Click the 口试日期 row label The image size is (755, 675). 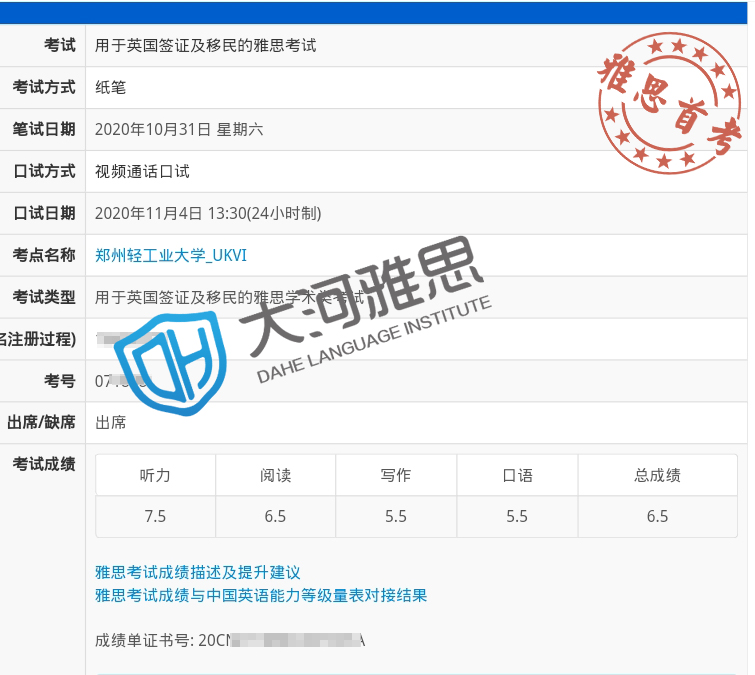[44, 213]
